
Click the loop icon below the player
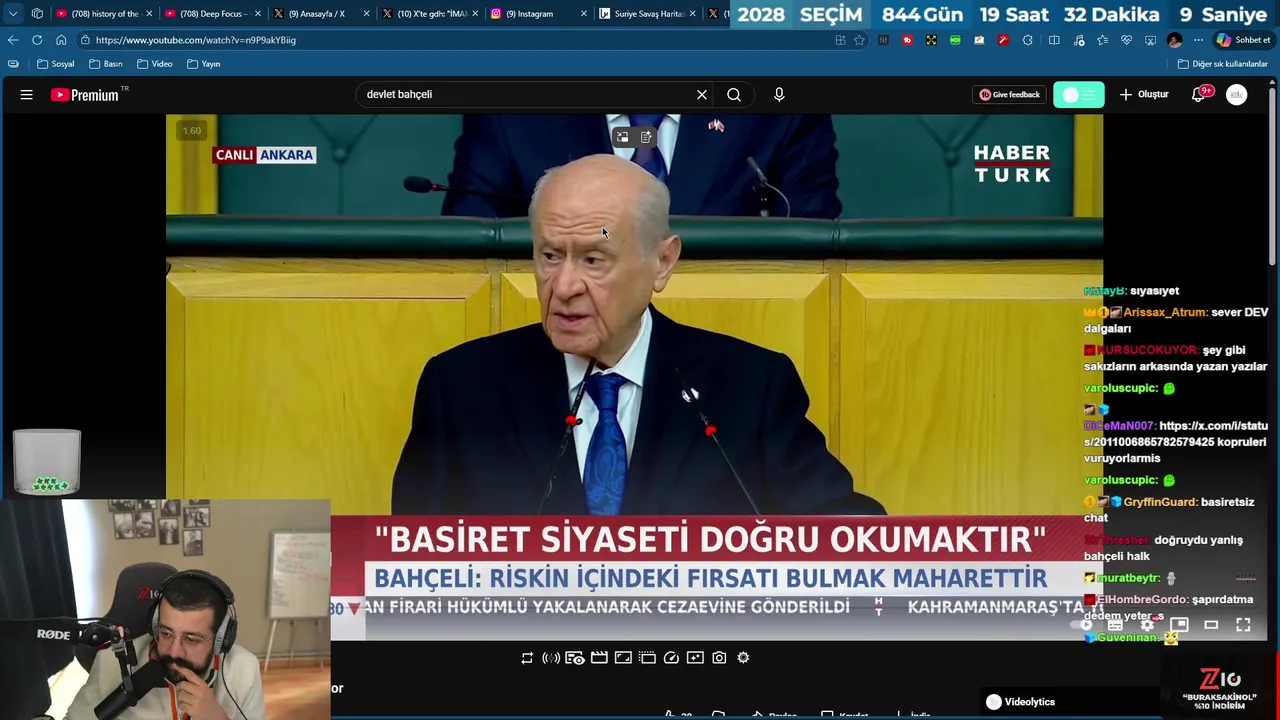pos(527,658)
